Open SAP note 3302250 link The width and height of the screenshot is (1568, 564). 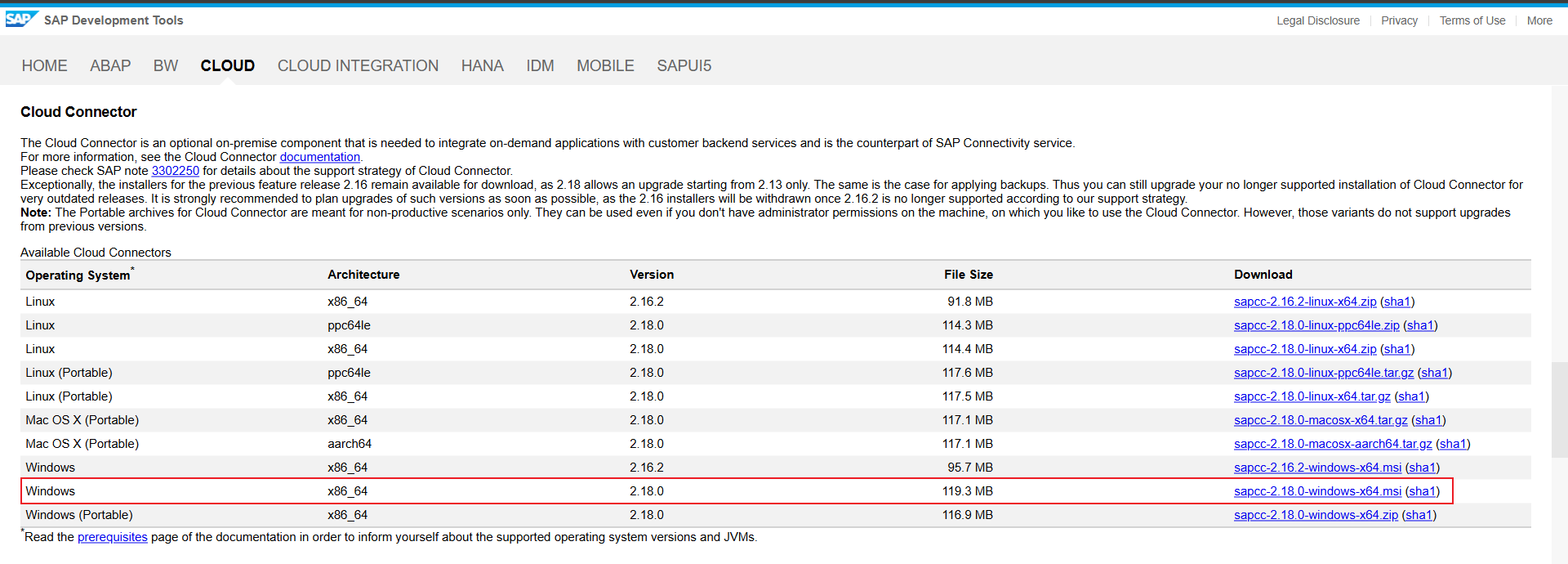[176, 171]
